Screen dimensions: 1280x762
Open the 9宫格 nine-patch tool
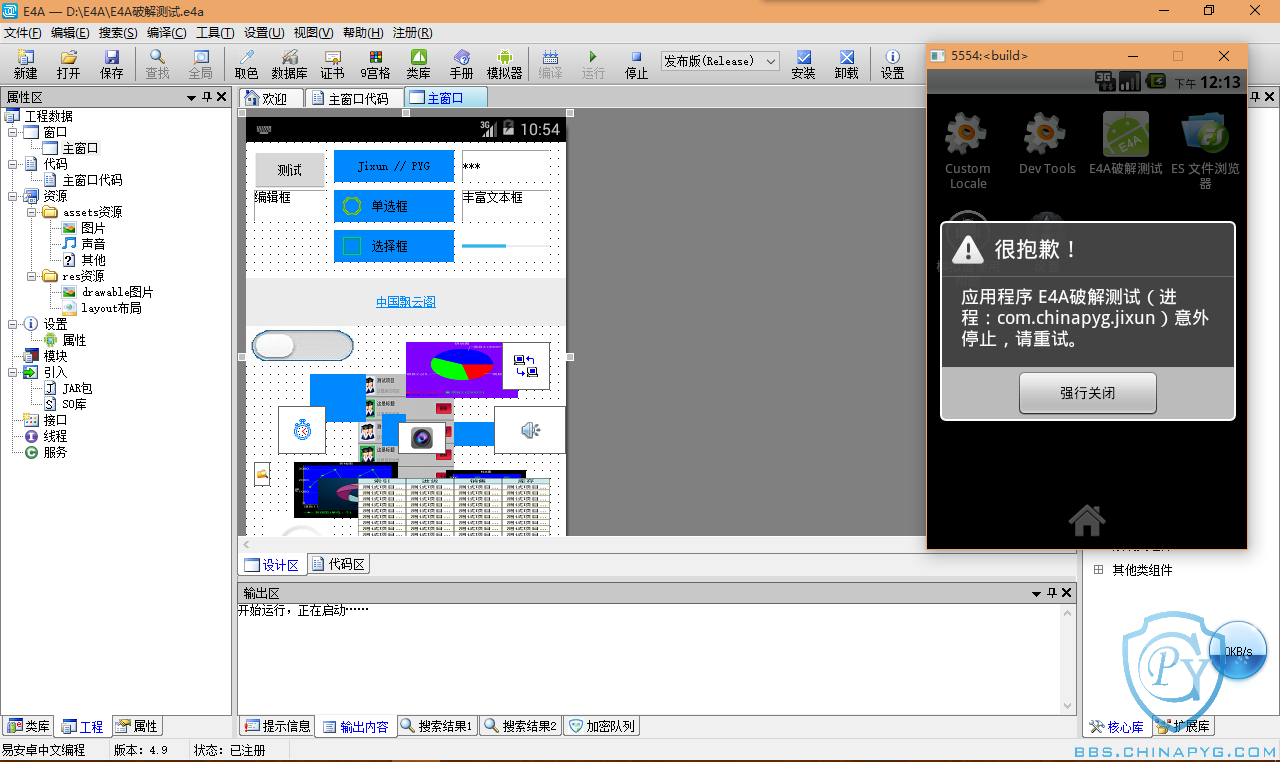(375, 64)
